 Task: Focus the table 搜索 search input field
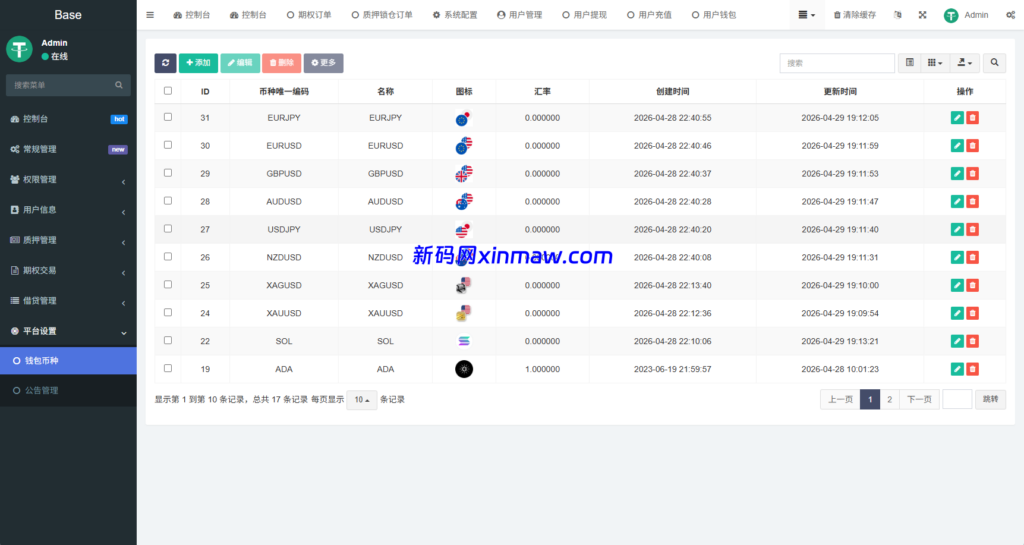[837, 63]
